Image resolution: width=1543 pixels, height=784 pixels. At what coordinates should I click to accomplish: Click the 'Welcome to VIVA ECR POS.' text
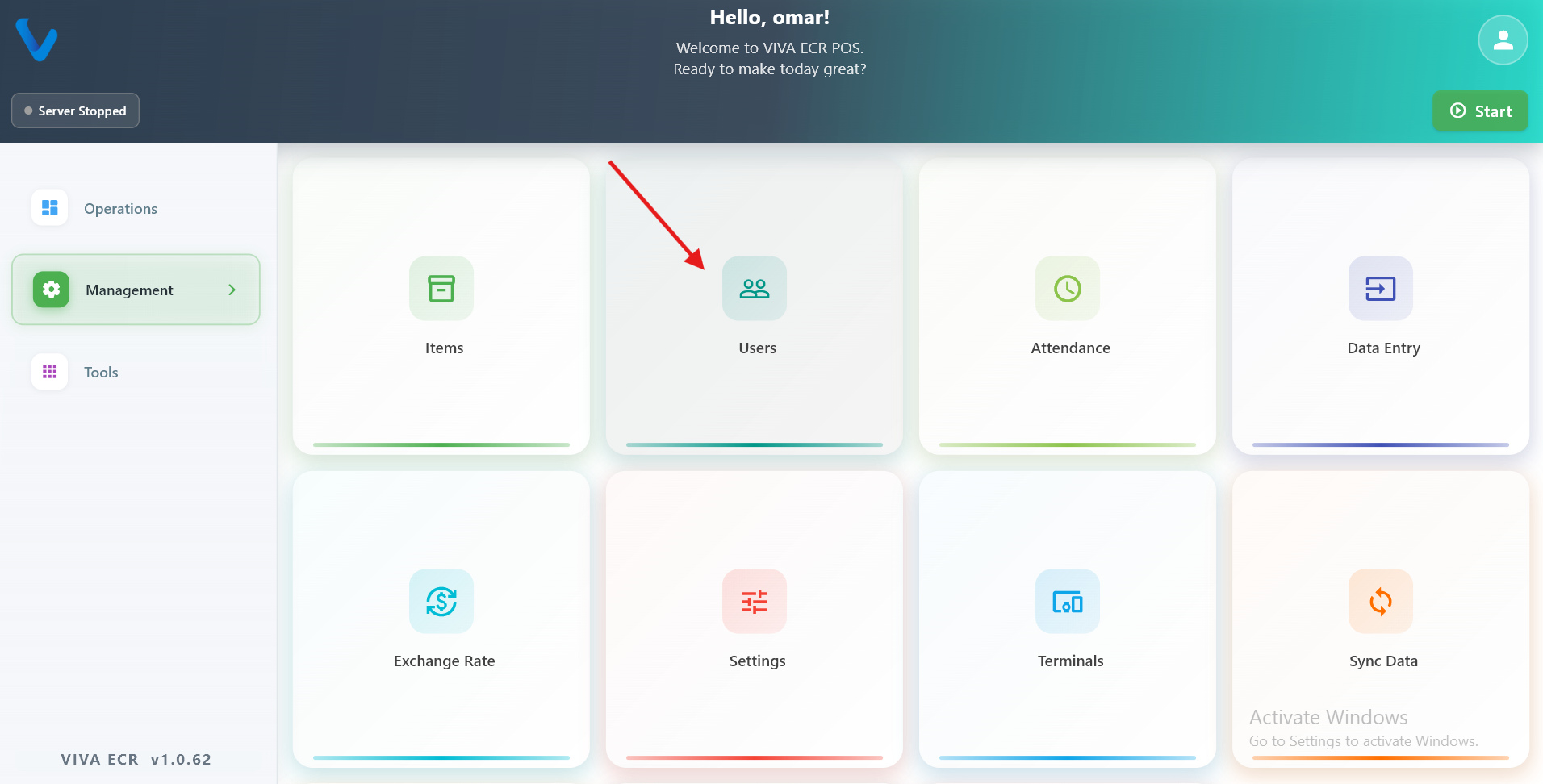coord(769,48)
